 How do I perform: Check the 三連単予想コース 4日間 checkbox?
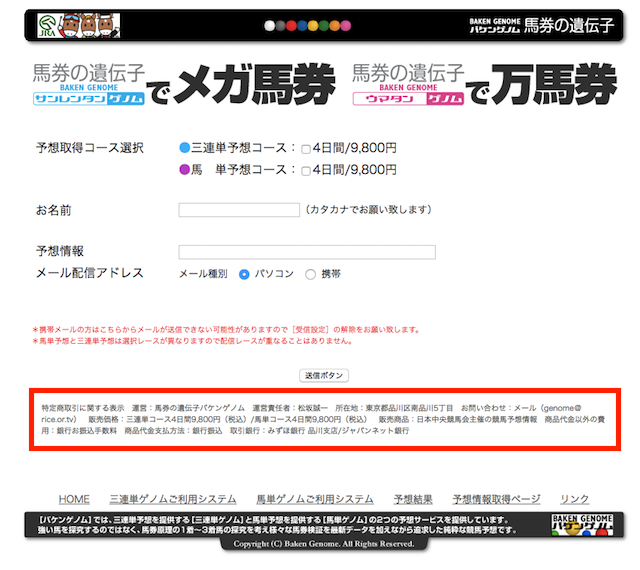coord(306,149)
